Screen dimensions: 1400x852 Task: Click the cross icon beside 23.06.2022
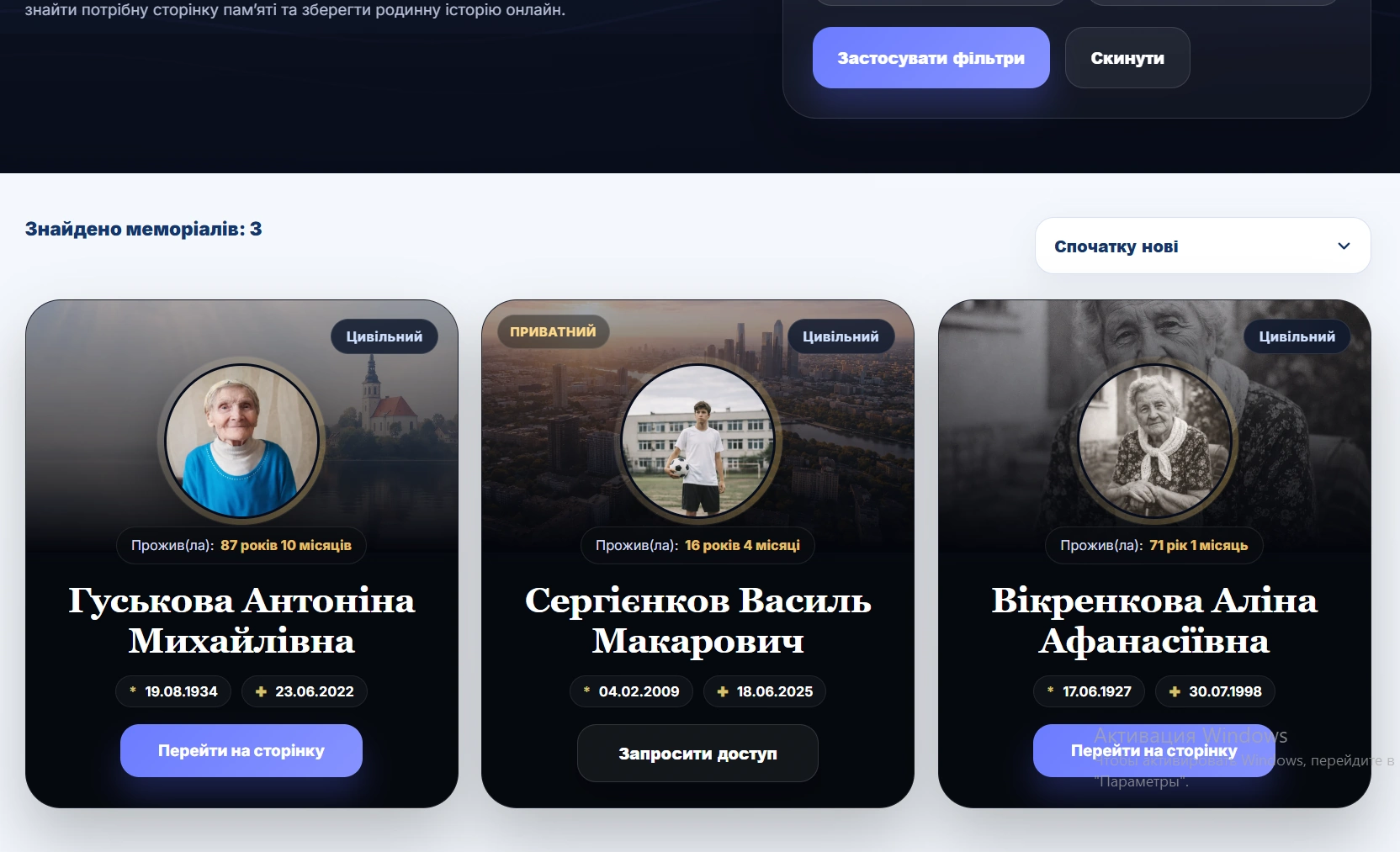click(261, 691)
